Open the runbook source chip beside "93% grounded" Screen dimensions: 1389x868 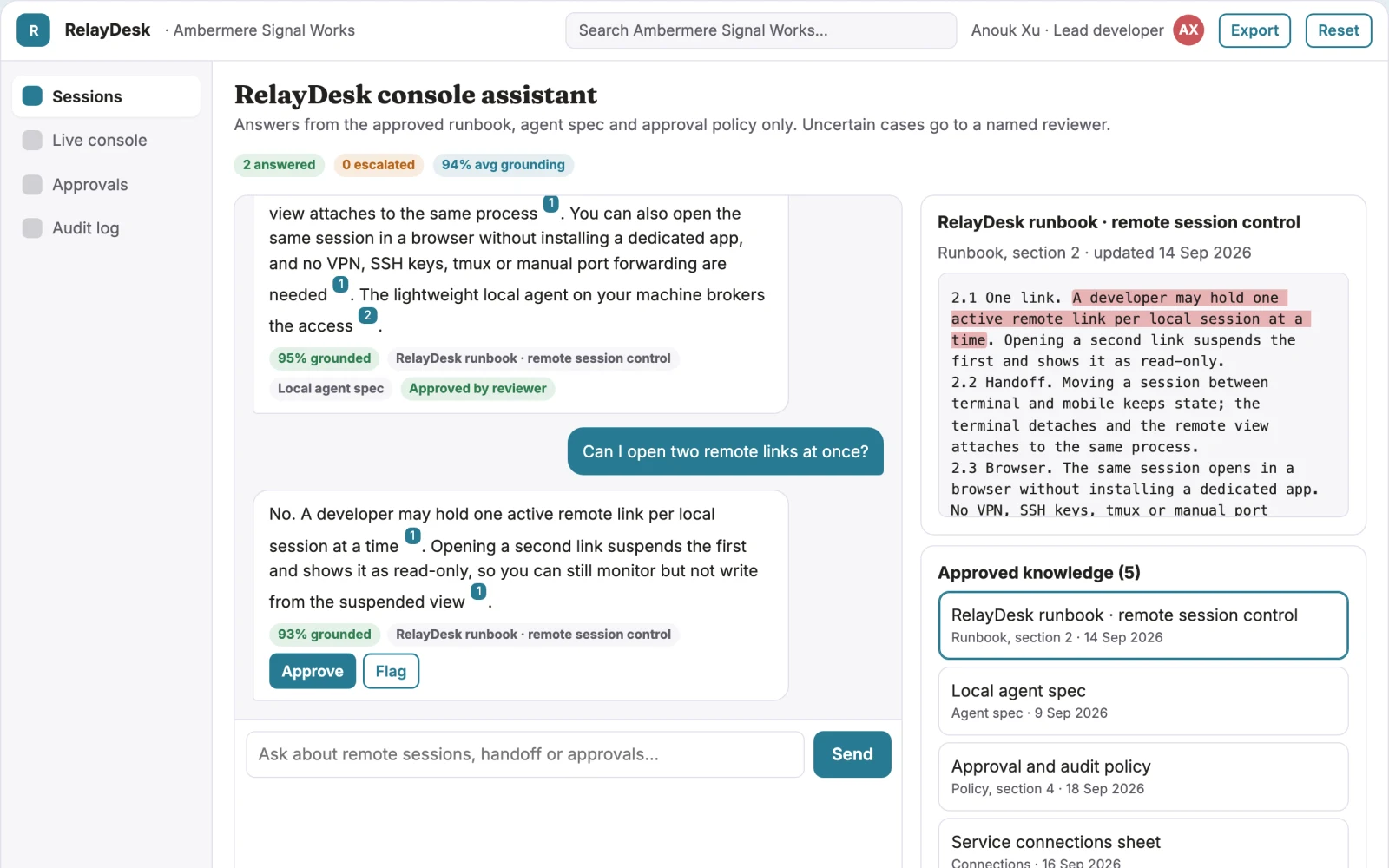point(533,635)
